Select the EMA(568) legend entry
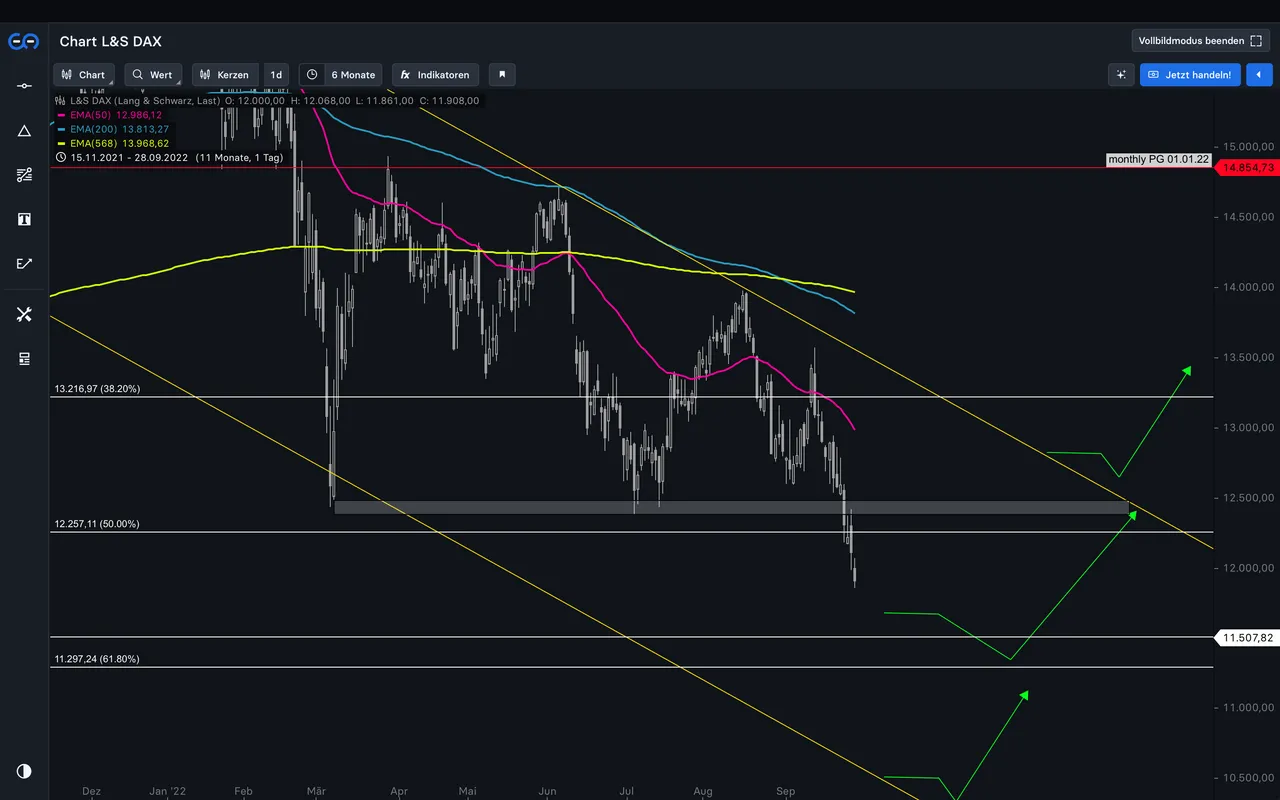1280x800 pixels. tap(119, 143)
